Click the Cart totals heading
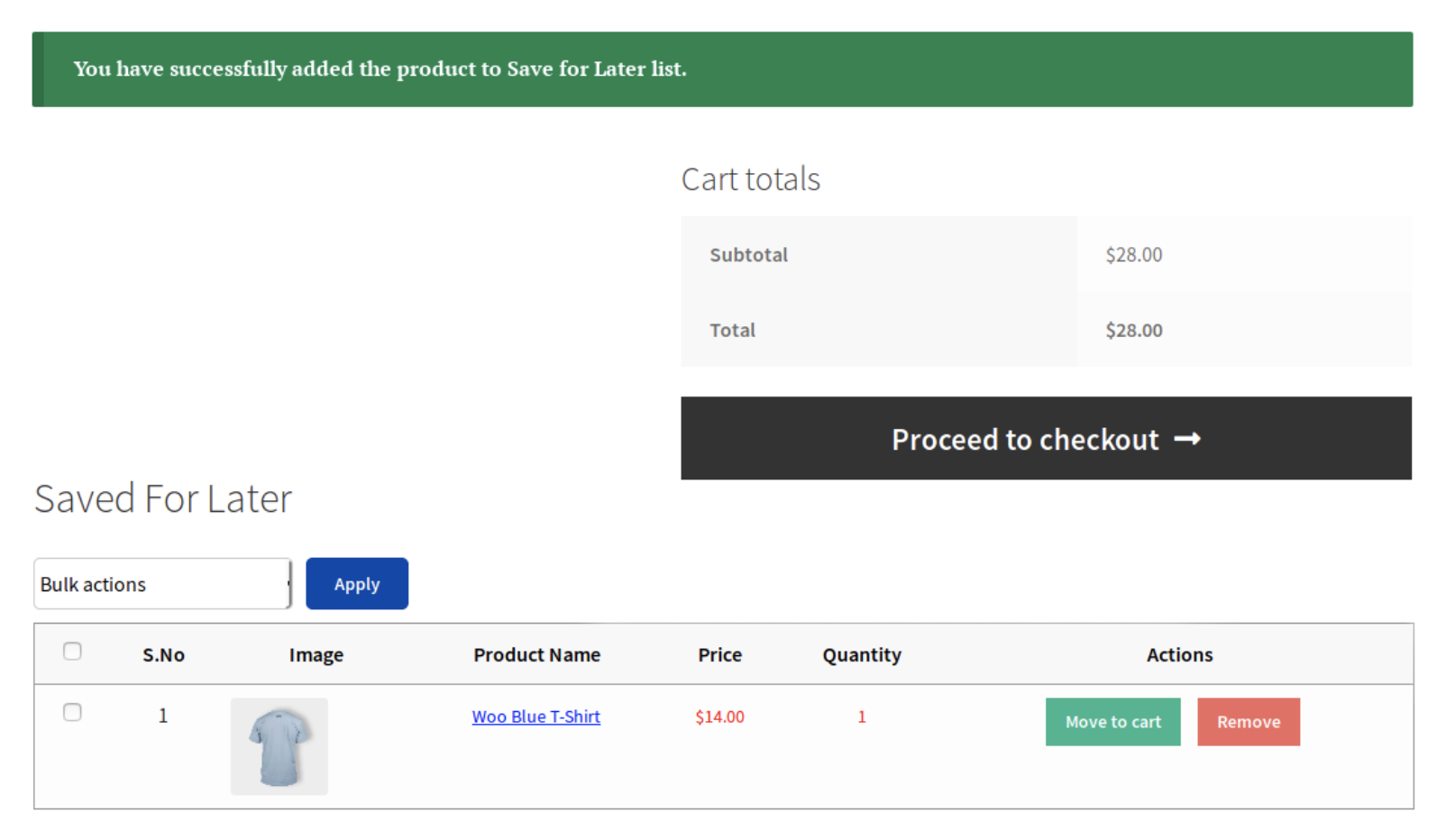This screenshot has width=1437, height=840. coord(750,179)
